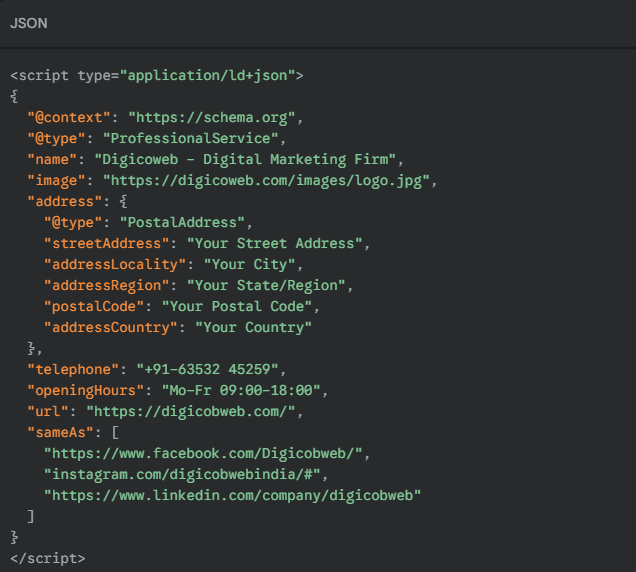636x572 pixels.
Task: Click the "Your Country" value
Action: [254, 327]
